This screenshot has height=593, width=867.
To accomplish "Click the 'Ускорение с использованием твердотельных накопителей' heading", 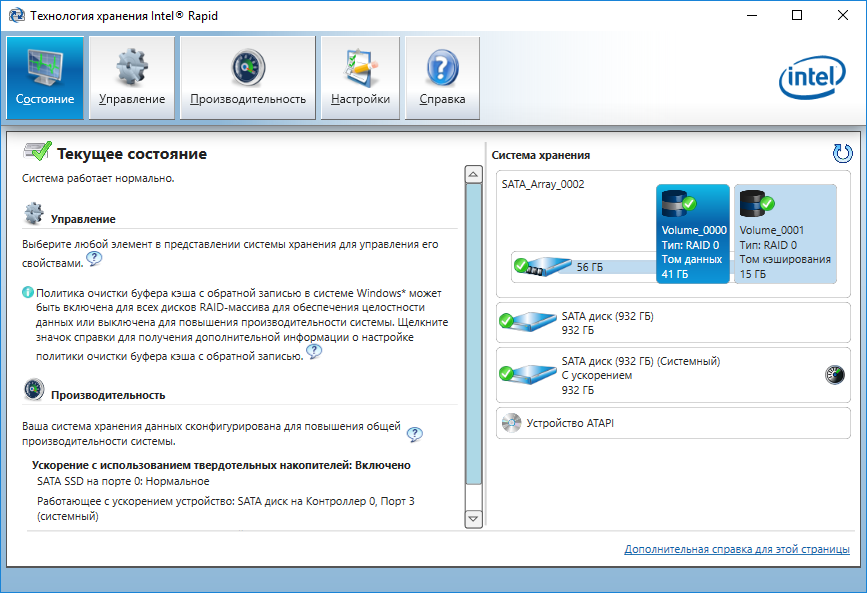I will click(221, 465).
